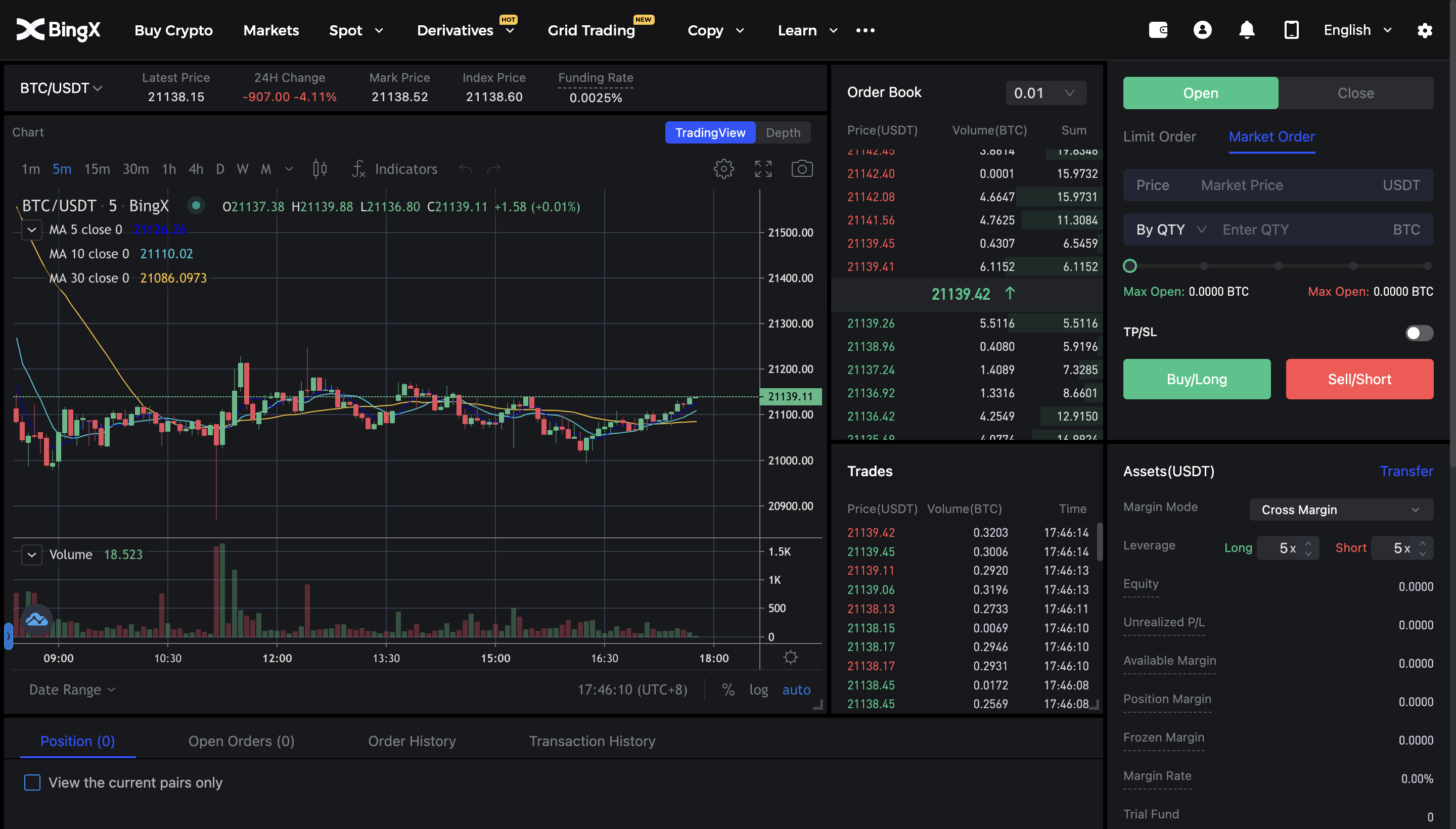The height and width of the screenshot is (829, 1456).
Task: Take a chart snapshot with camera icon
Action: point(802,169)
